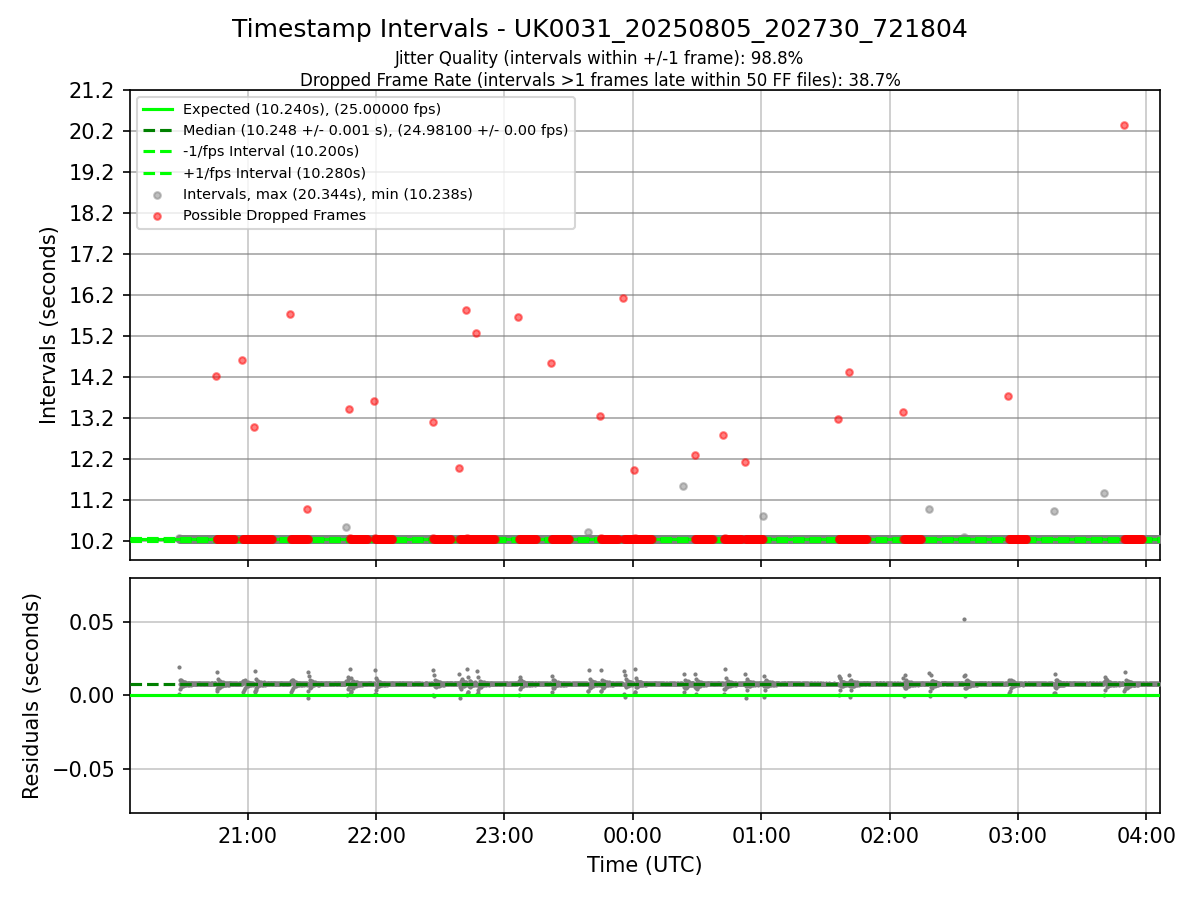Click the x-axis tick label "01:00"

(761, 836)
